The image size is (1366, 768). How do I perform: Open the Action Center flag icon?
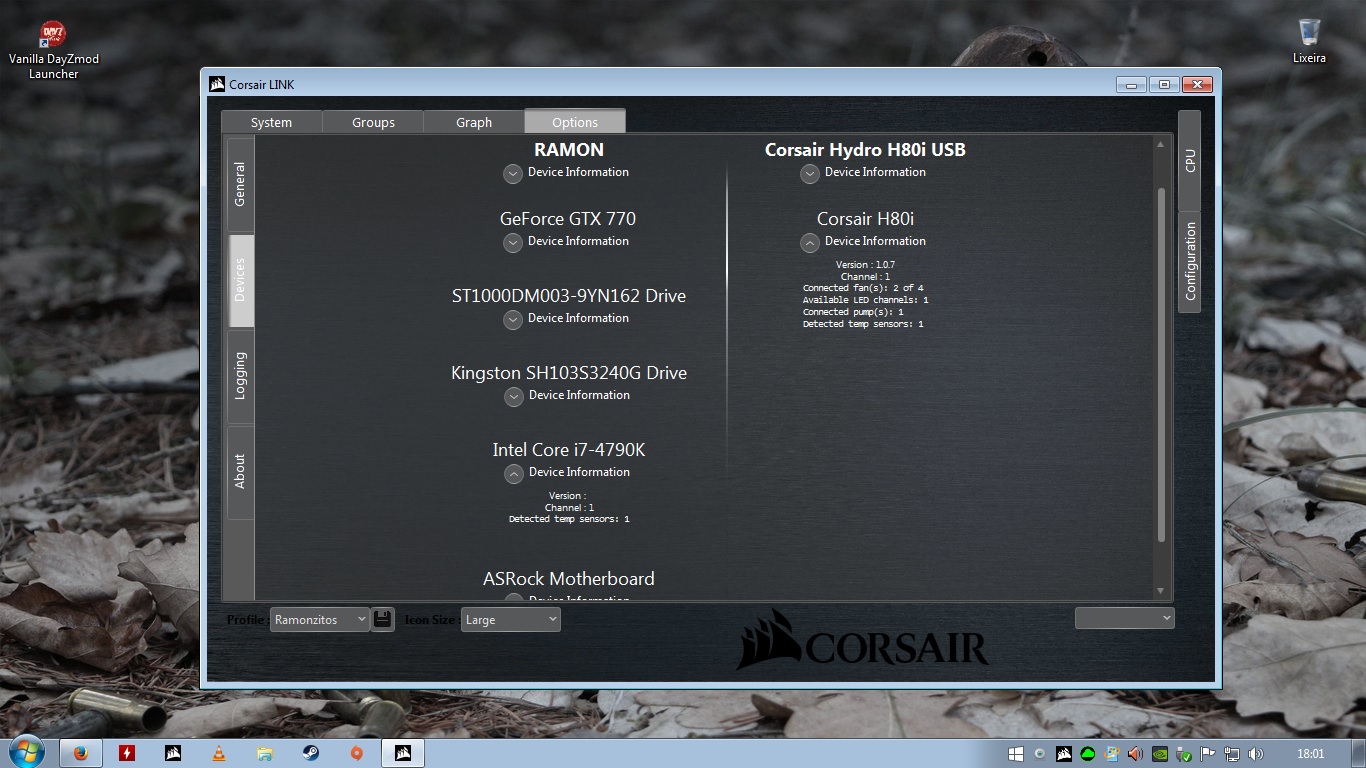pyautogui.click(x=1208, y=754)
